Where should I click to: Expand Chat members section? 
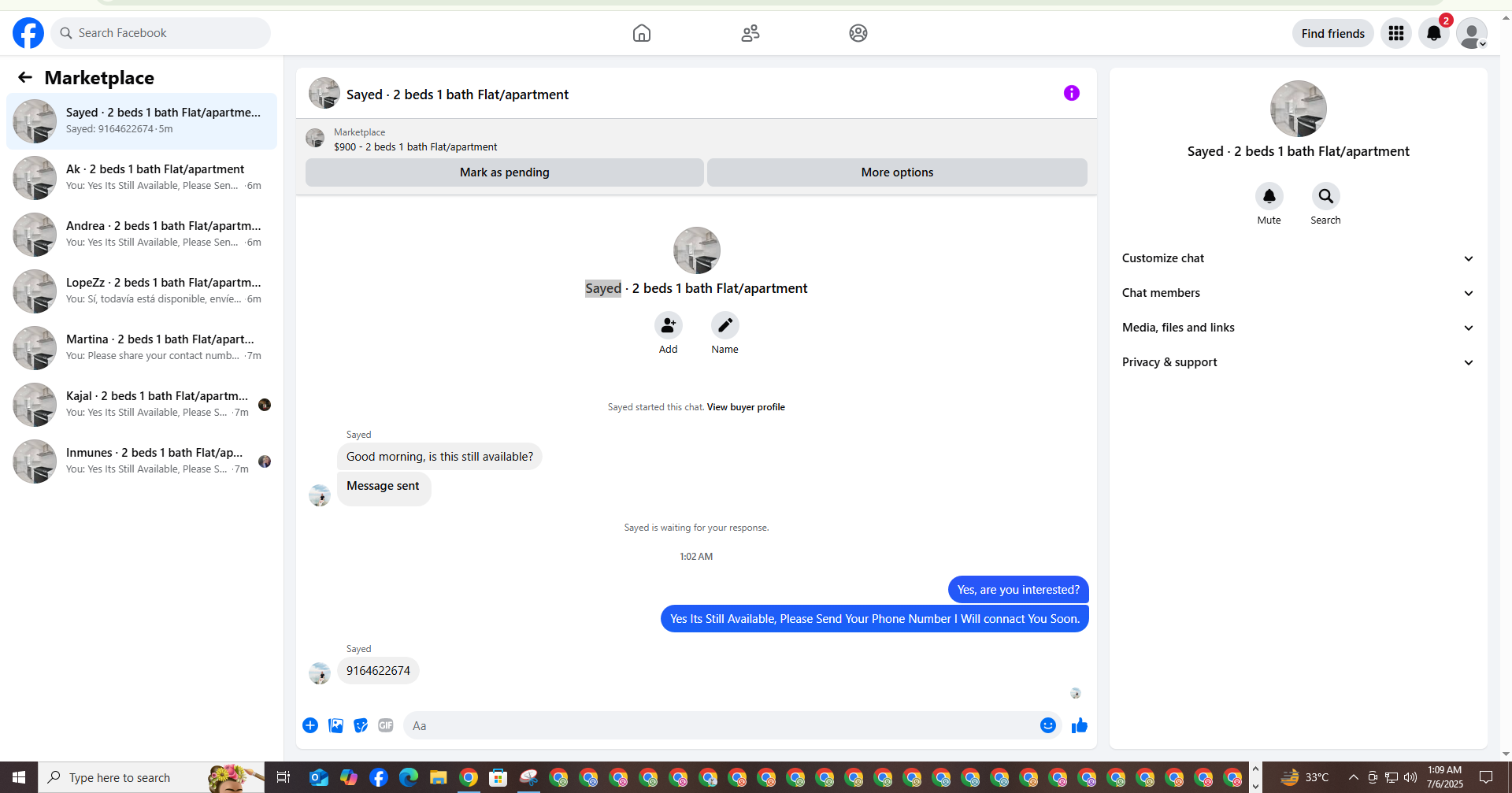tap(1298, 293)
